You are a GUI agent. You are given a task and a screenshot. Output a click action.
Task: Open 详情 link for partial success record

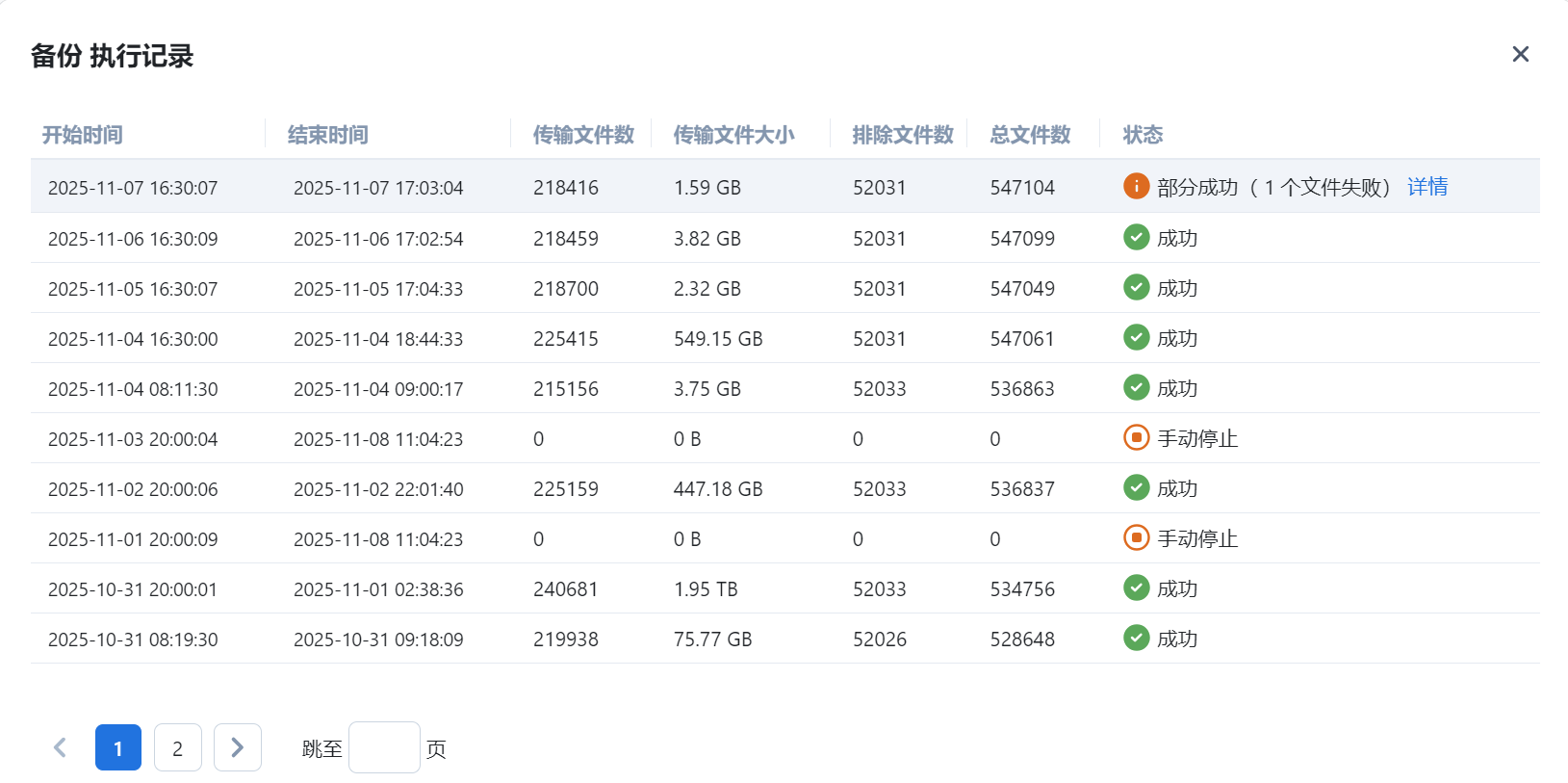tap(1427, 187)
